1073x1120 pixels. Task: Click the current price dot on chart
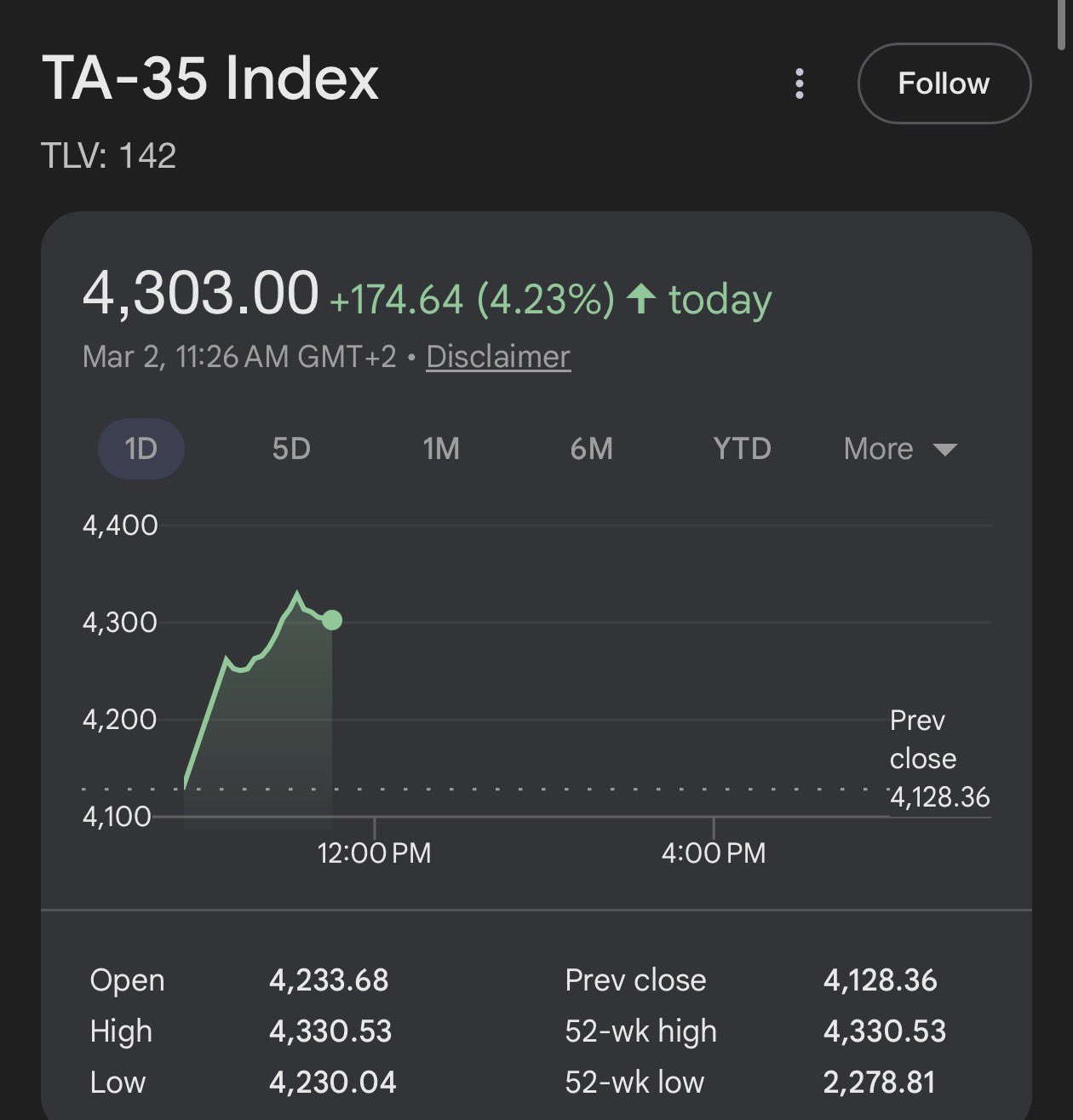tap(332, 620)
